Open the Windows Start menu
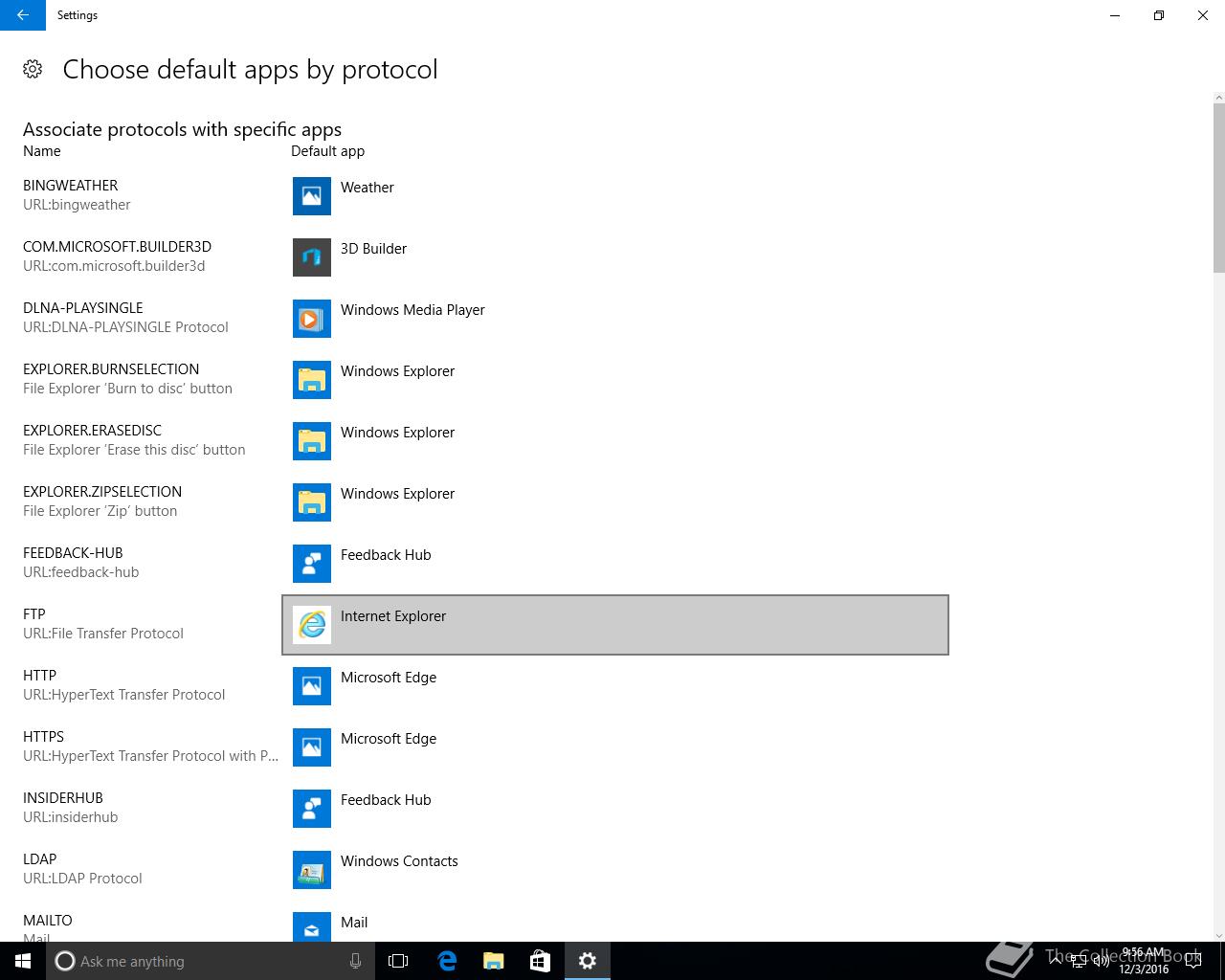 click(x=23, y=961)
